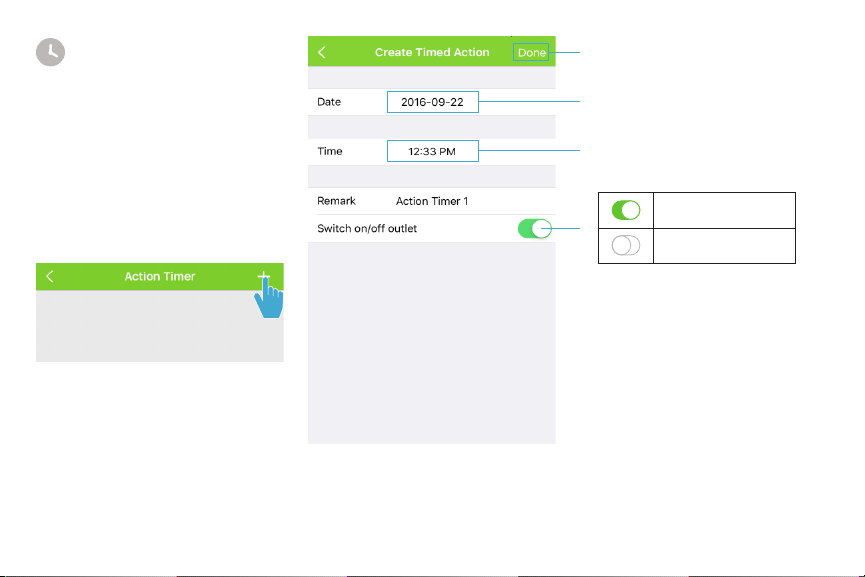865x577 pixels.
Task: Click the Create Timed Action title
Action: 432,52
